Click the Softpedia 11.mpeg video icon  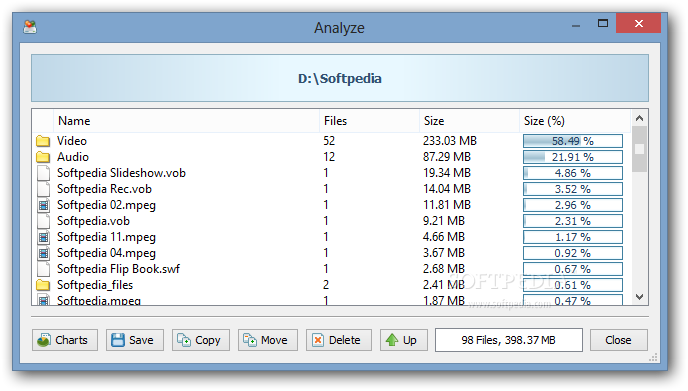[x=43, y=237]
